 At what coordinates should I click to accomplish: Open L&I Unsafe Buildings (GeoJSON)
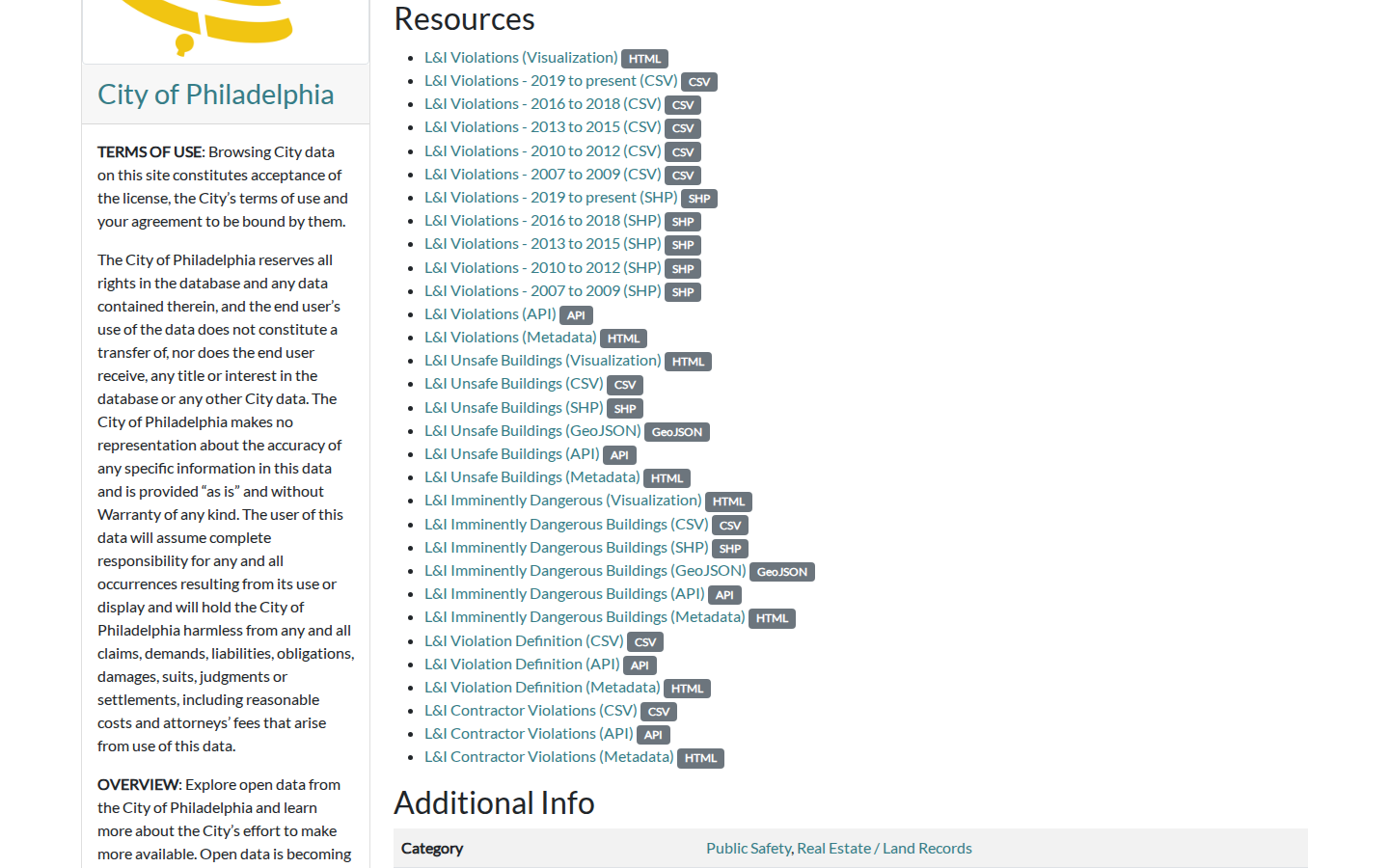(x=532, y=431)
